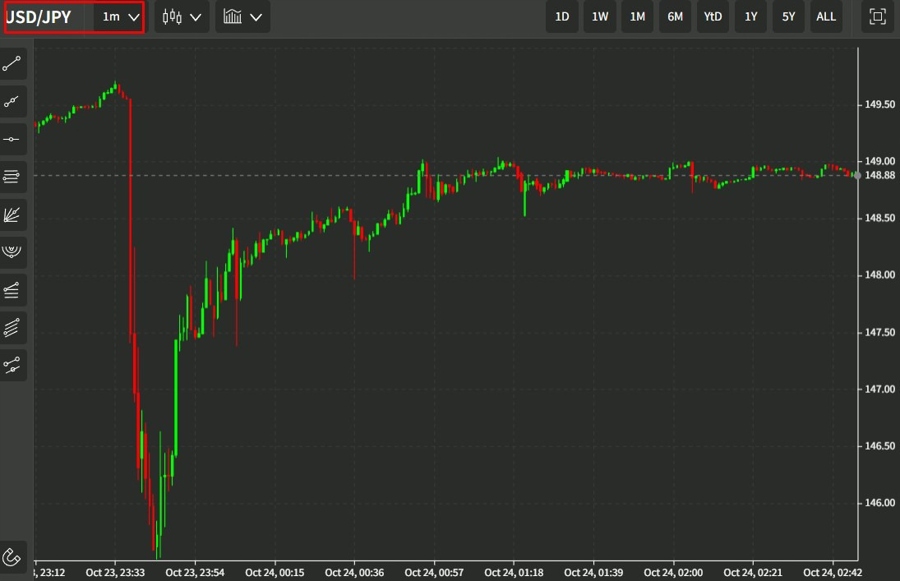Select the Trend Line drawing tool
The image size is (900, 581).
click(12, 64)
